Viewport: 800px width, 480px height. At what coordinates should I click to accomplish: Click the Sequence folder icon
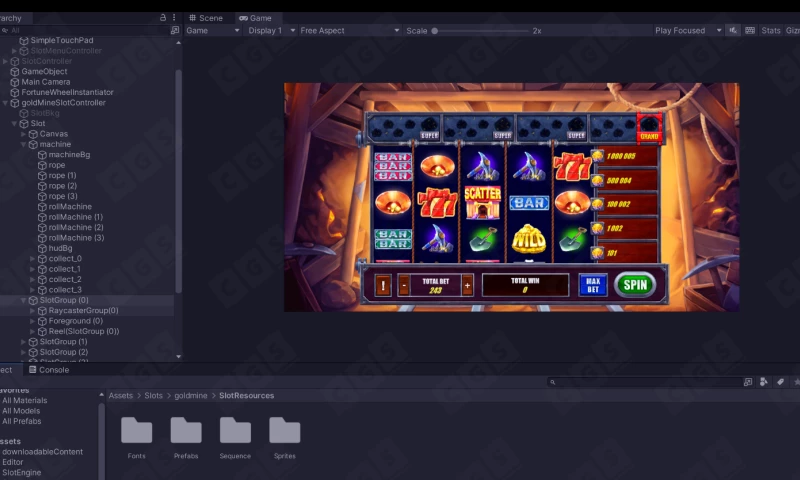click(x=235, y=431)
